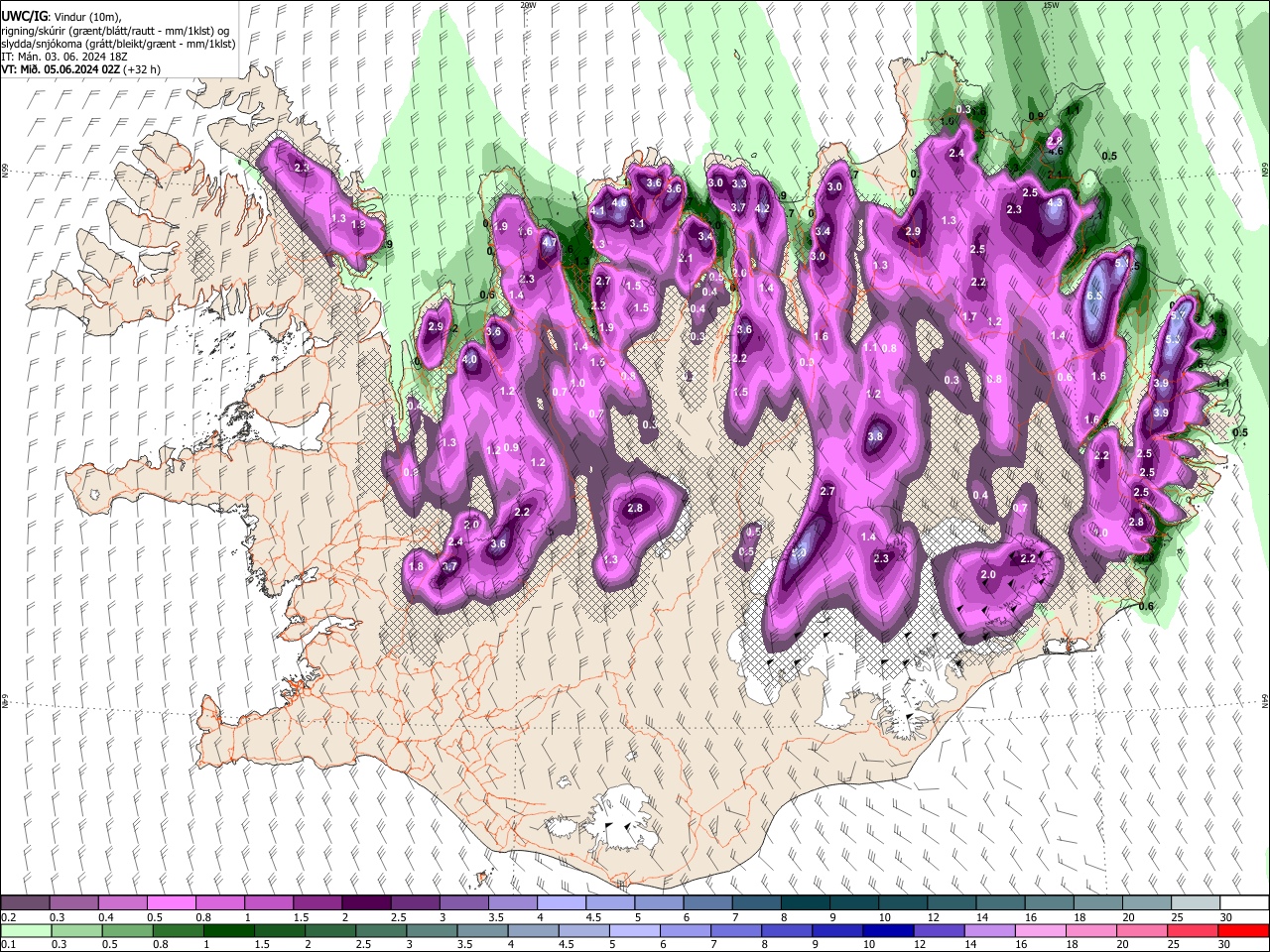This screenshot has height=952, width=1270.
Task: Click the upper legend label '0.2'
Action: [x=9, y=917]
